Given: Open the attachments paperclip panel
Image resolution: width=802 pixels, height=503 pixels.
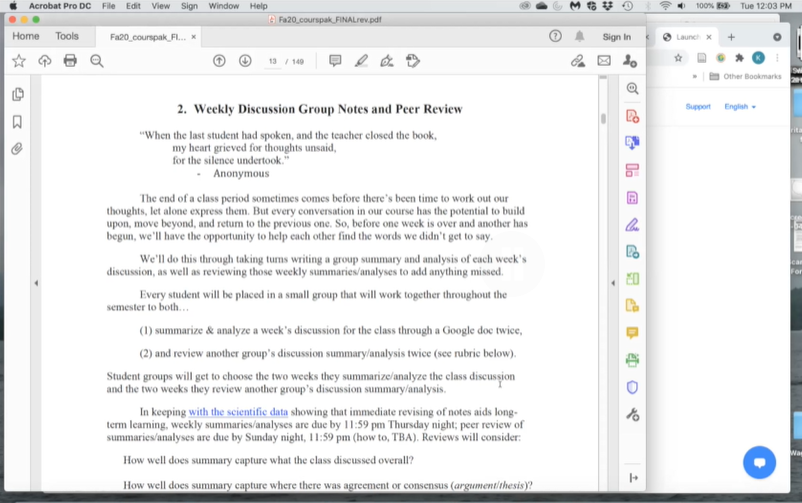Looking at the screenshot, I should [x=17, y=149].
